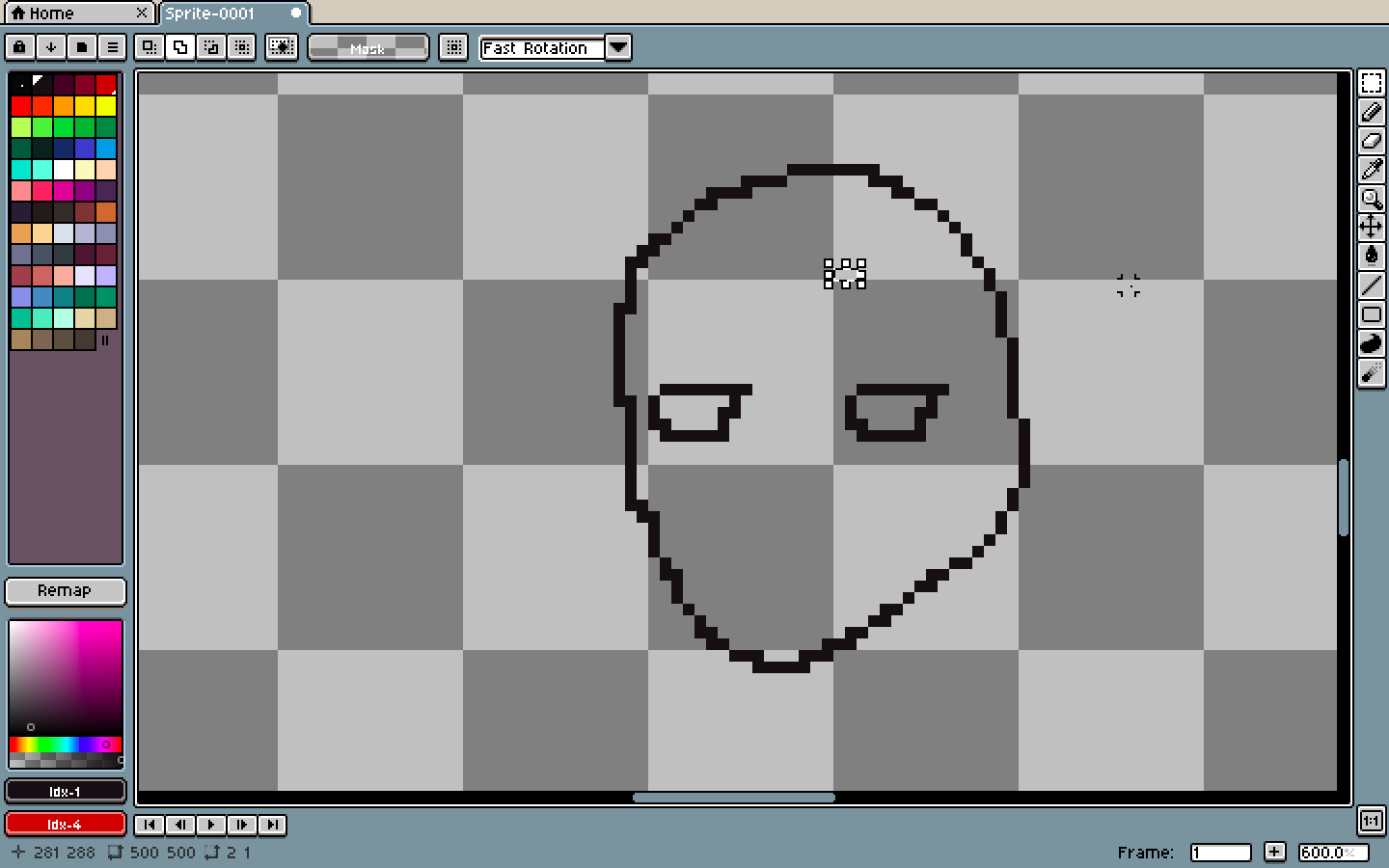Click the horizontal canvas scrollbar
This screenshot has height=868, width=1389.
click(734, 798)
